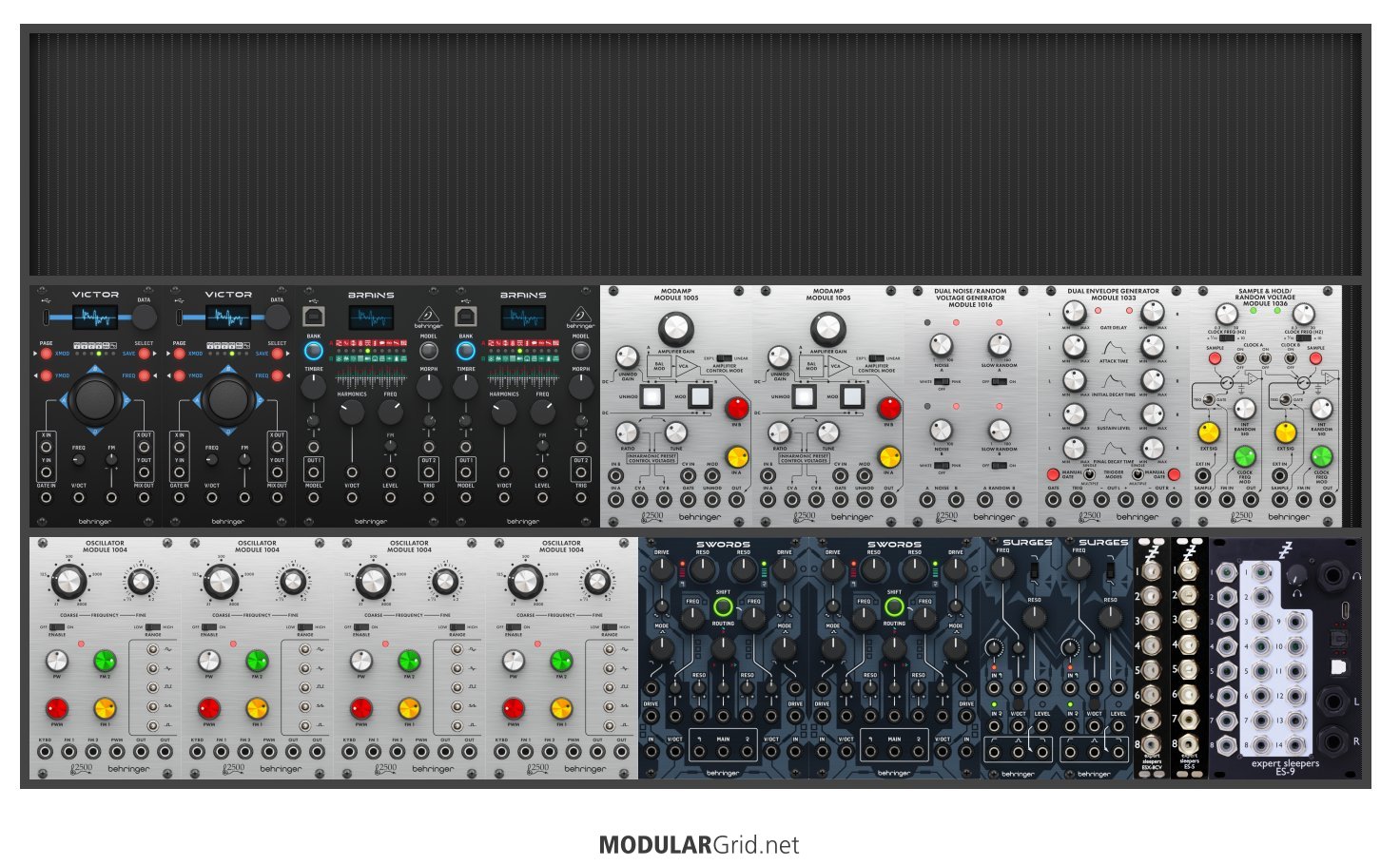
Task: Flip the ENABLE switch on the leftmost Oscillator 1004
Action: tap(57, 627)
